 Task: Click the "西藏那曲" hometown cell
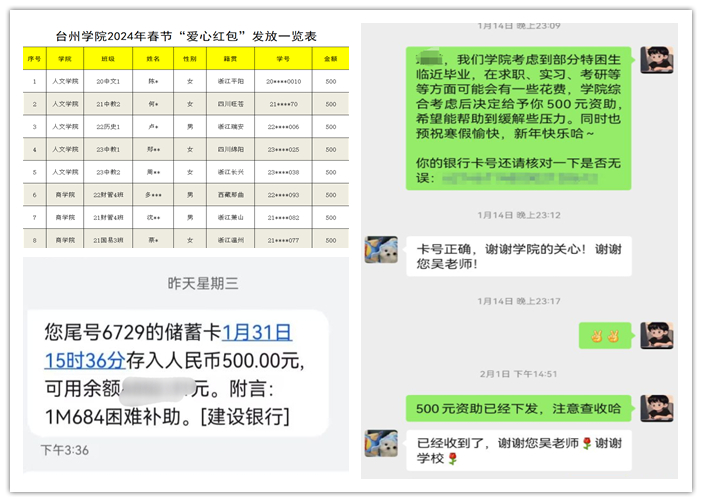(234, 194)
